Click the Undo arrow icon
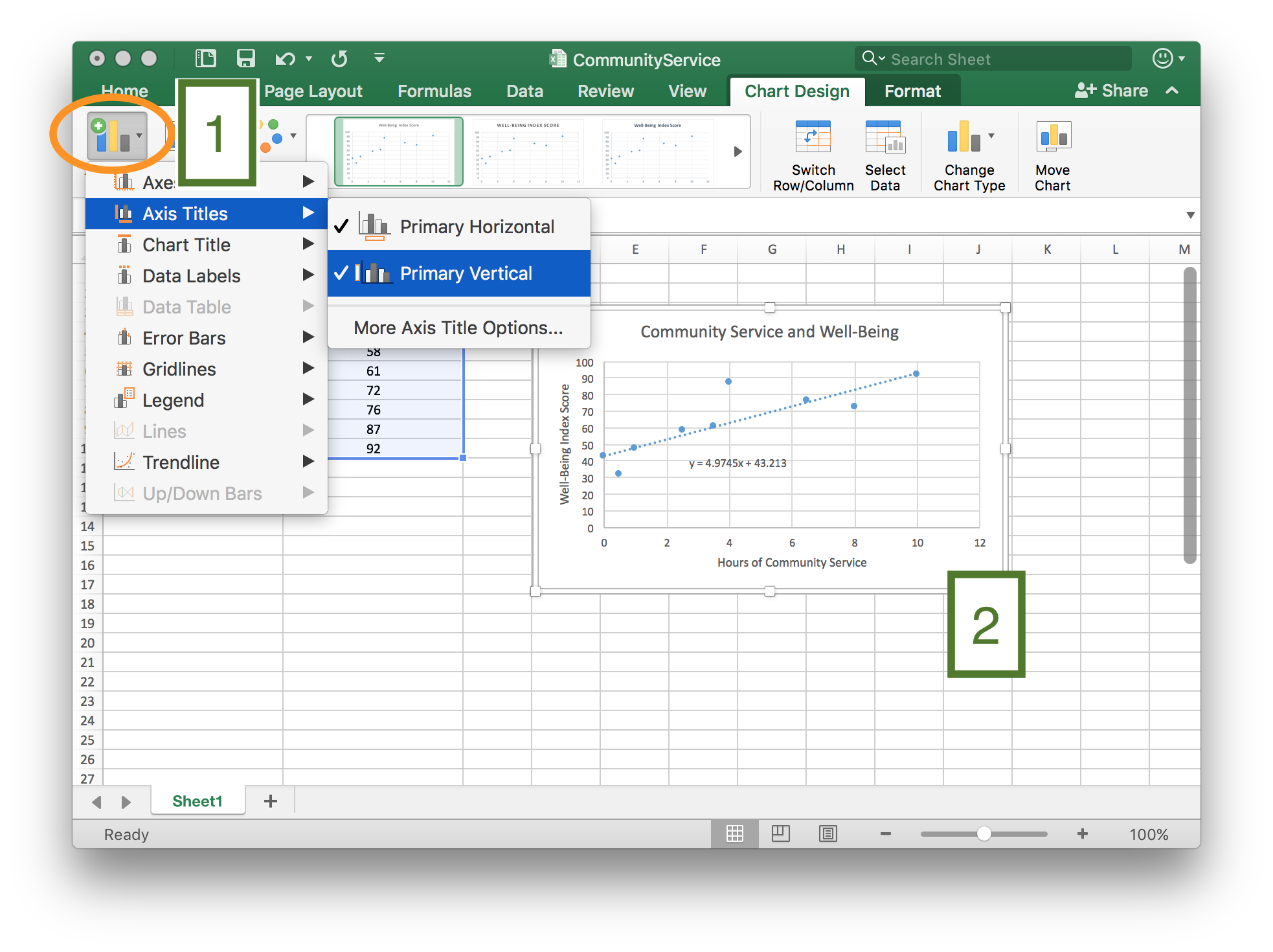Screen dimensions: 1273x952 [284, 59]
